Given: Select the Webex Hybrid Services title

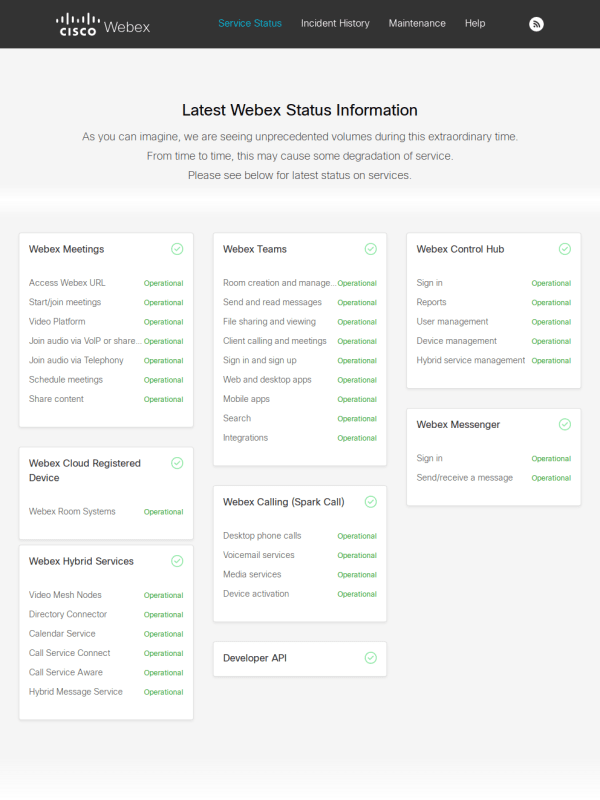Looking at the screenshot, I should (81, 561).
